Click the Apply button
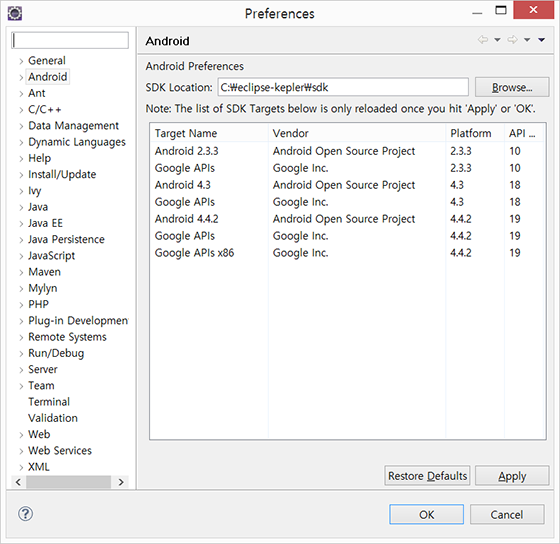Image resolution: width=560 pixels, height=544 pixels. pos(512,476)
